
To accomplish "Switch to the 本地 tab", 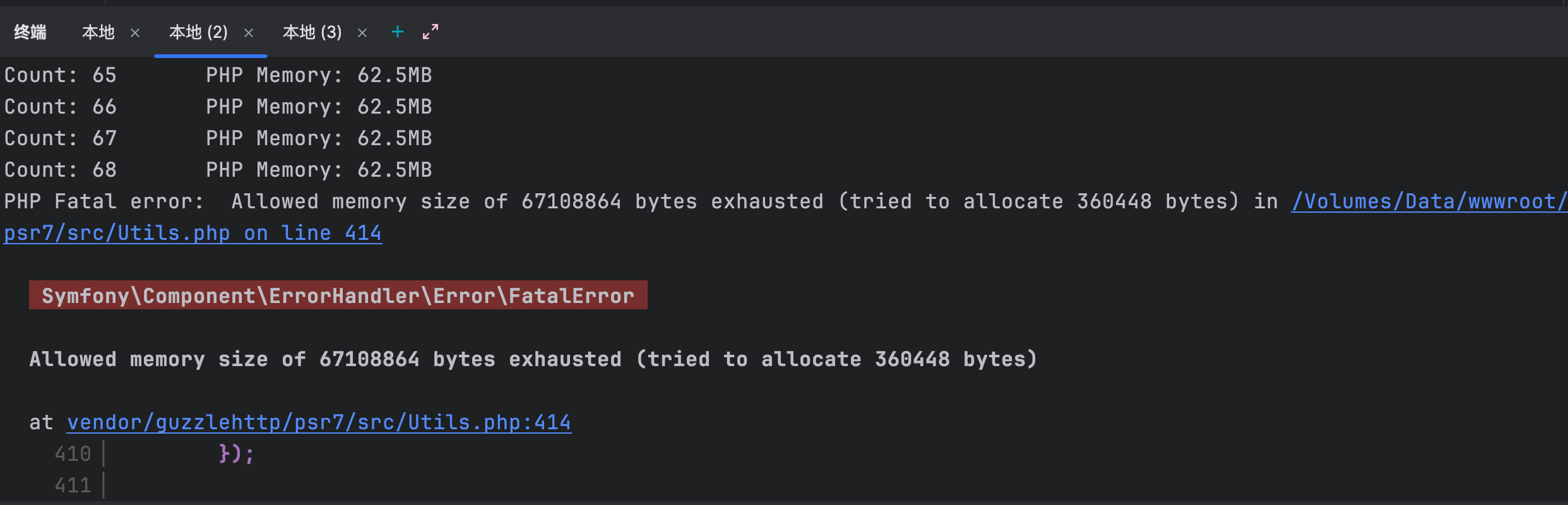I will 98,32.
